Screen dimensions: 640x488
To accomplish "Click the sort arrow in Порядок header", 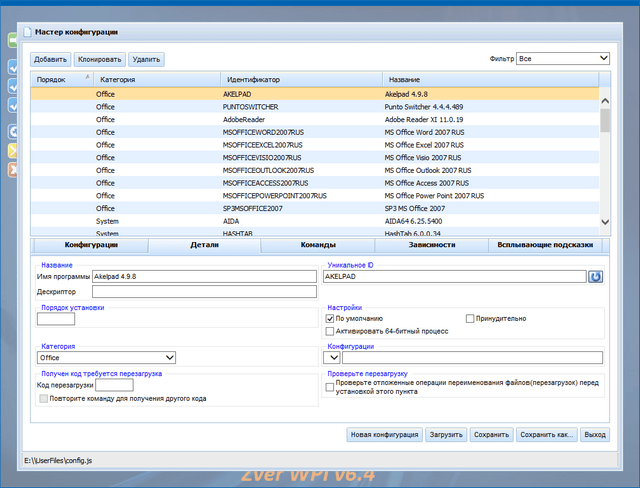I will pyautogui.click(x=87, y=77).
